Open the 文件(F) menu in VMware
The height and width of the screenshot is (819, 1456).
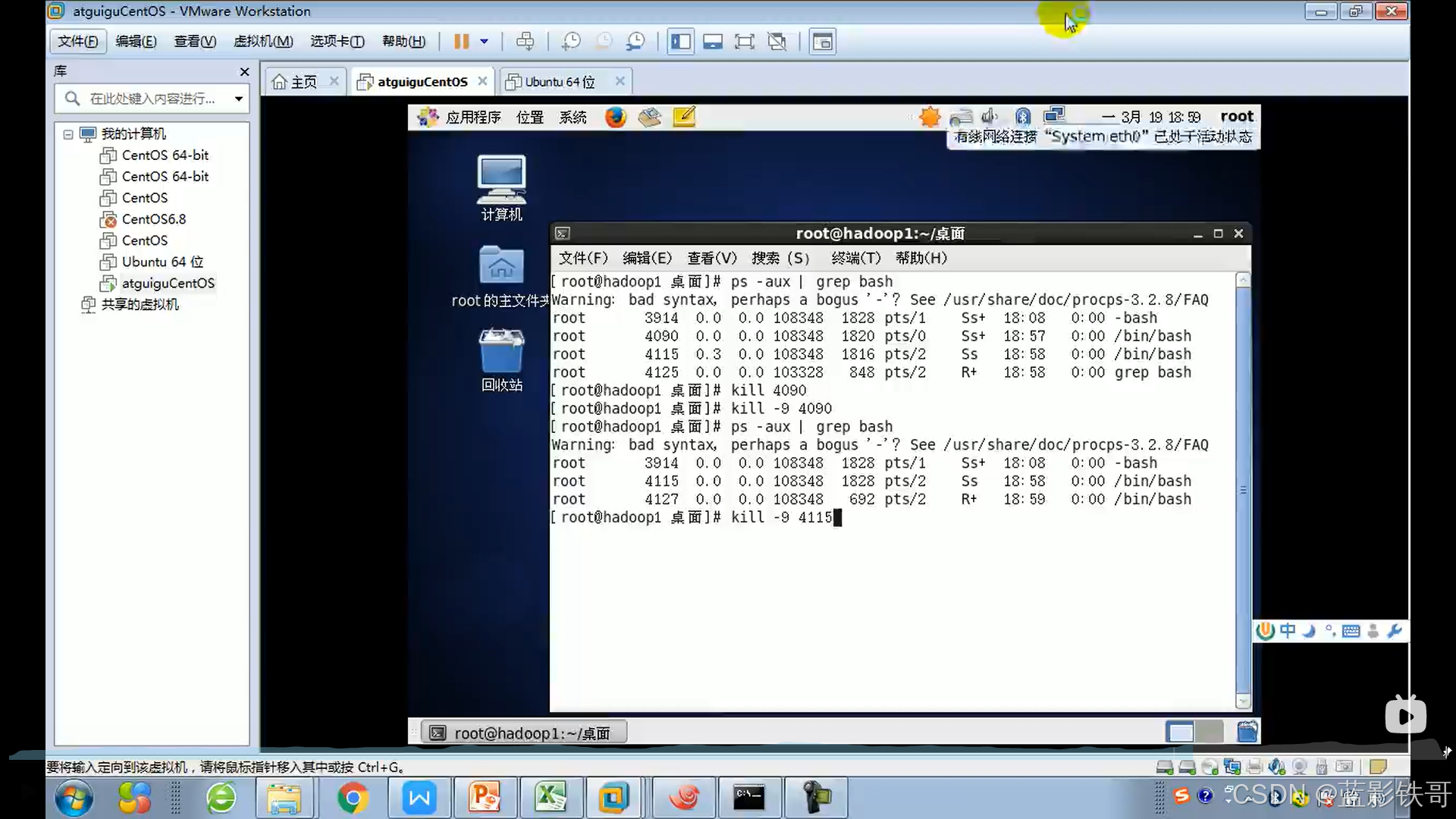[x=78, y=42]
